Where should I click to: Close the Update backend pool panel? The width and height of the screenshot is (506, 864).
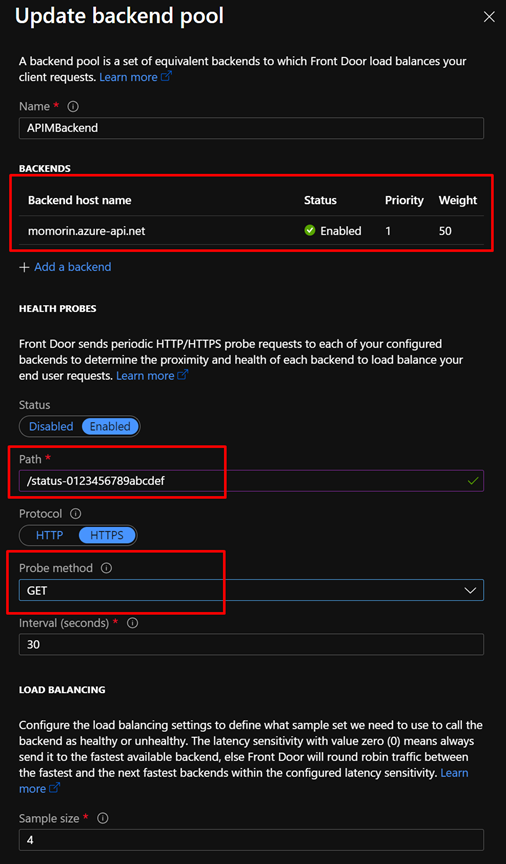[x=488, y=17]
